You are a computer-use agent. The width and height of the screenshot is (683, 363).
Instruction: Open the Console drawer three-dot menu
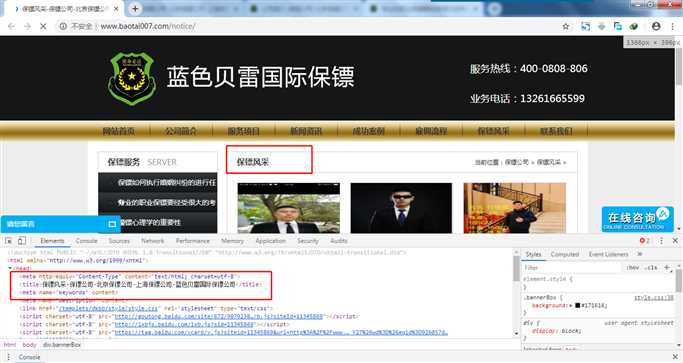(8, 357)
